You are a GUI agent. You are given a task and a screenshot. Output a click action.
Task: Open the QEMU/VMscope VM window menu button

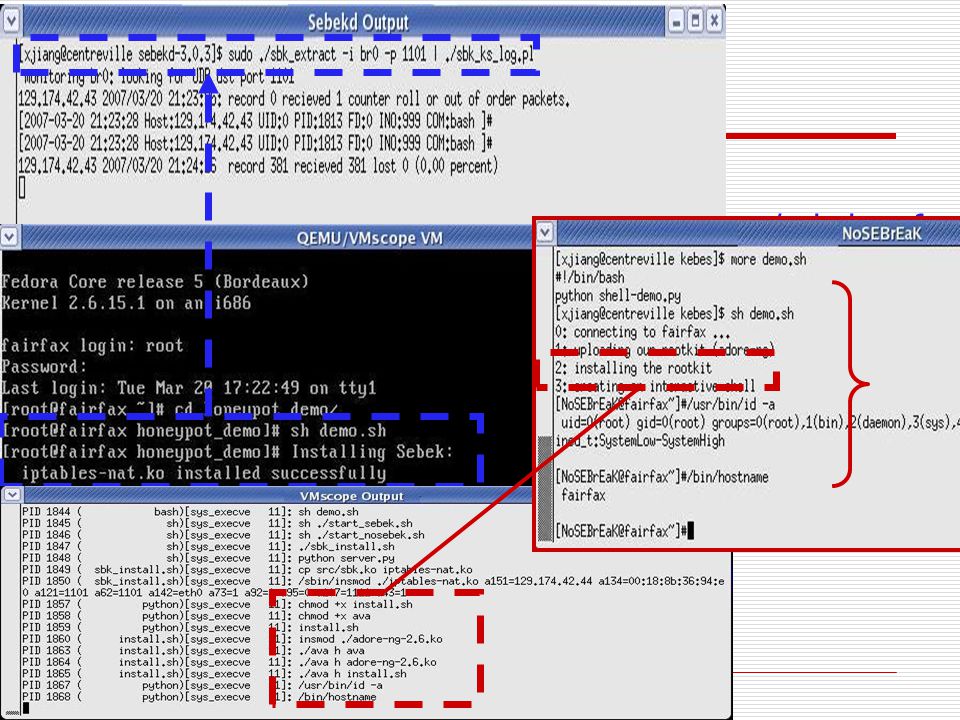pyautogui.click(x=9, y=237)
